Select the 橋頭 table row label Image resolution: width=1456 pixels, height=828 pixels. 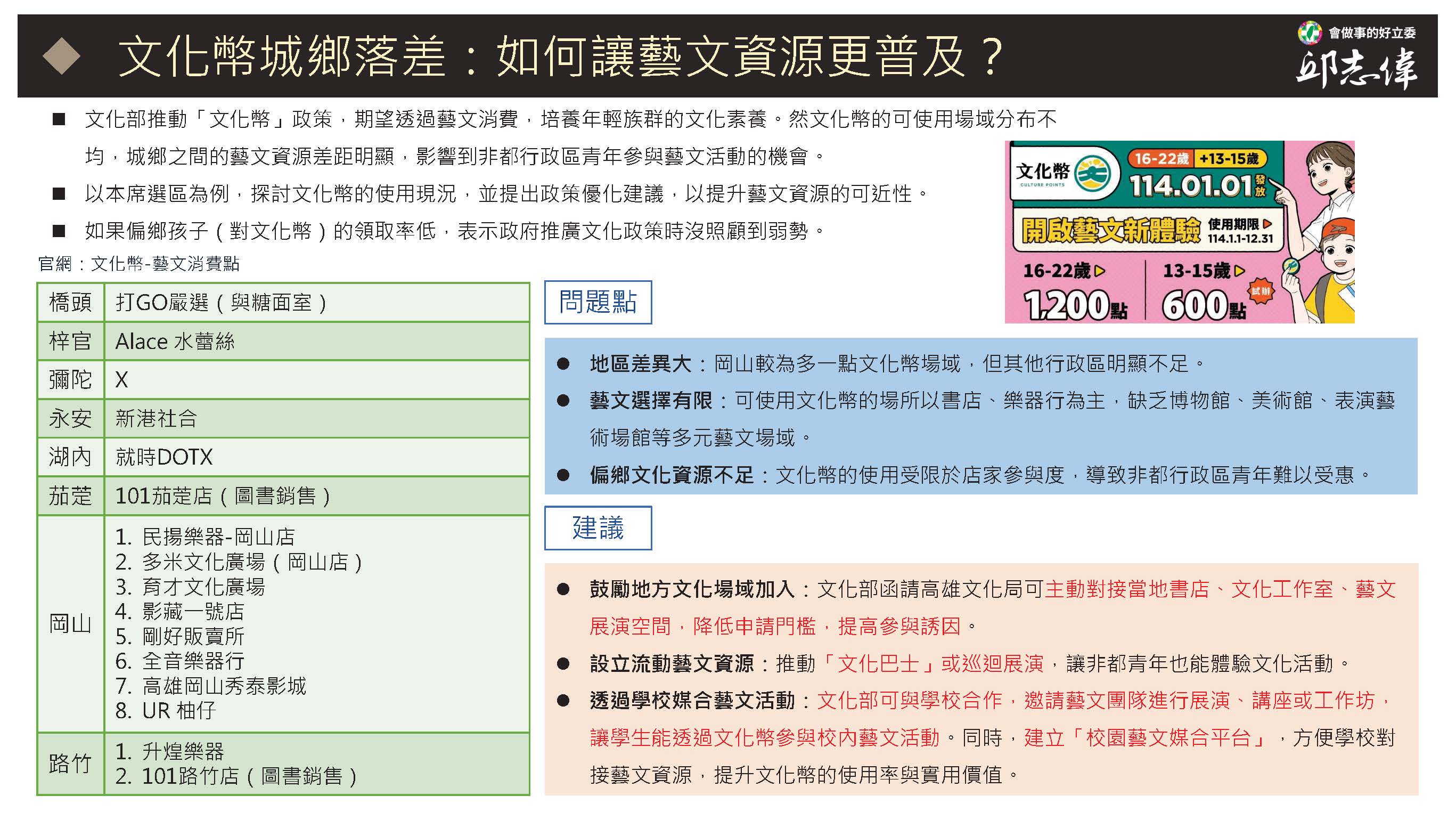click(x=70, y=302)
